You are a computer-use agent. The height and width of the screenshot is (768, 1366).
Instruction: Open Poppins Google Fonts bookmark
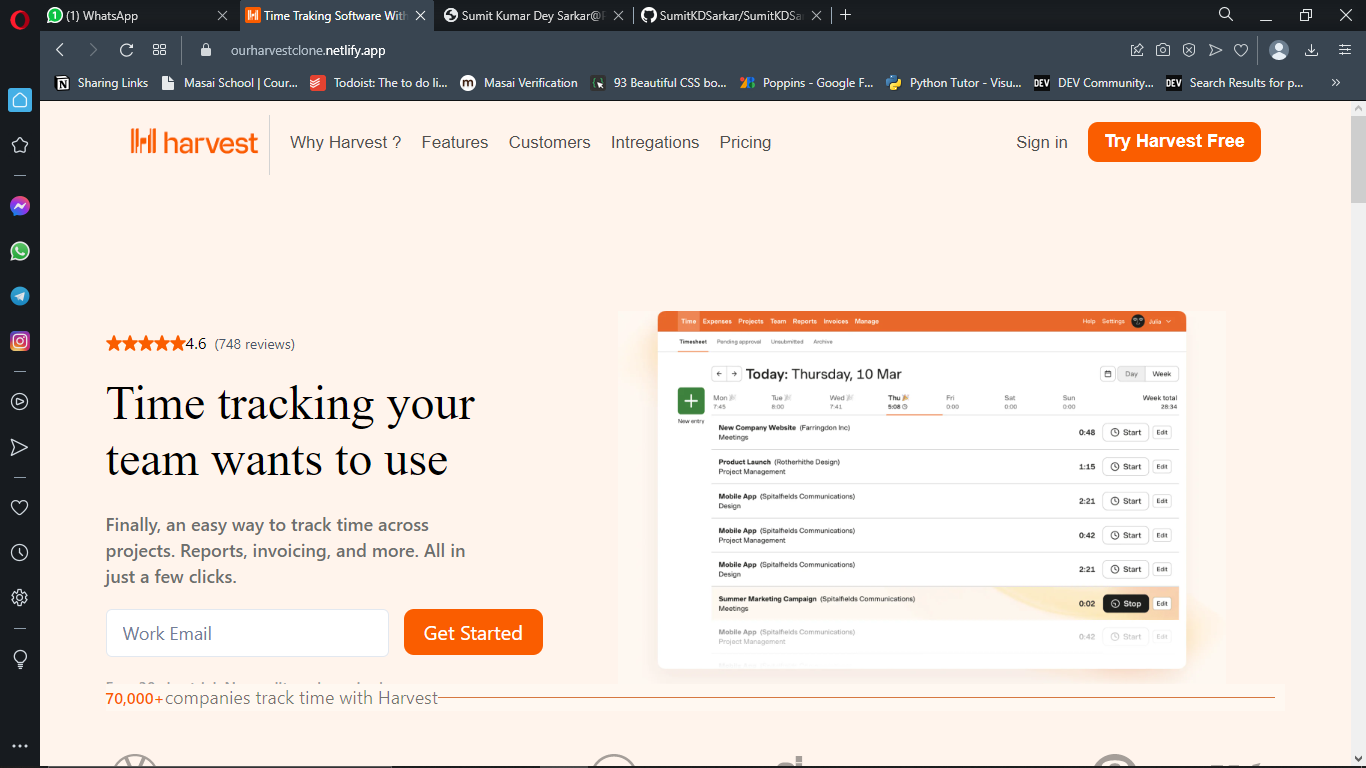click(x=807, y=83)
